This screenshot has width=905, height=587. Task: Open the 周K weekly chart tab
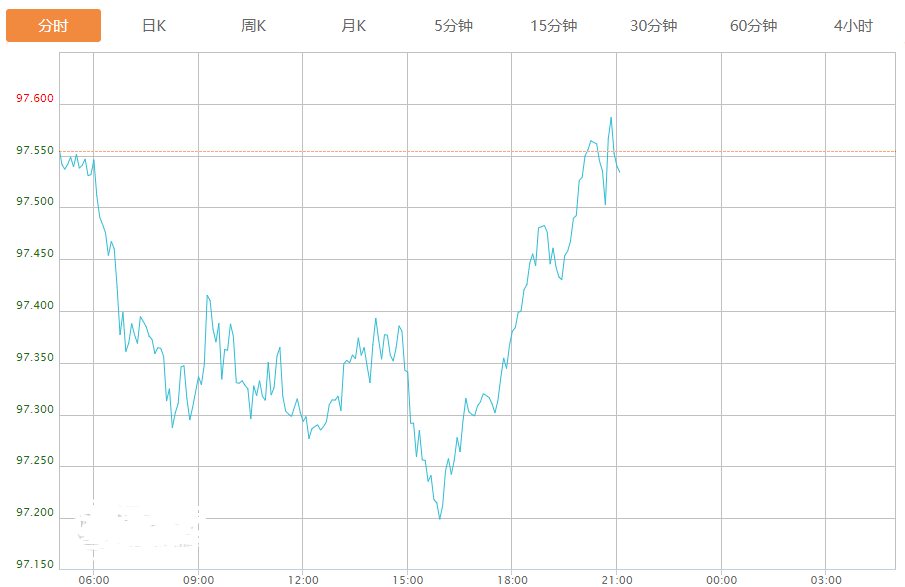coord(254,26)
